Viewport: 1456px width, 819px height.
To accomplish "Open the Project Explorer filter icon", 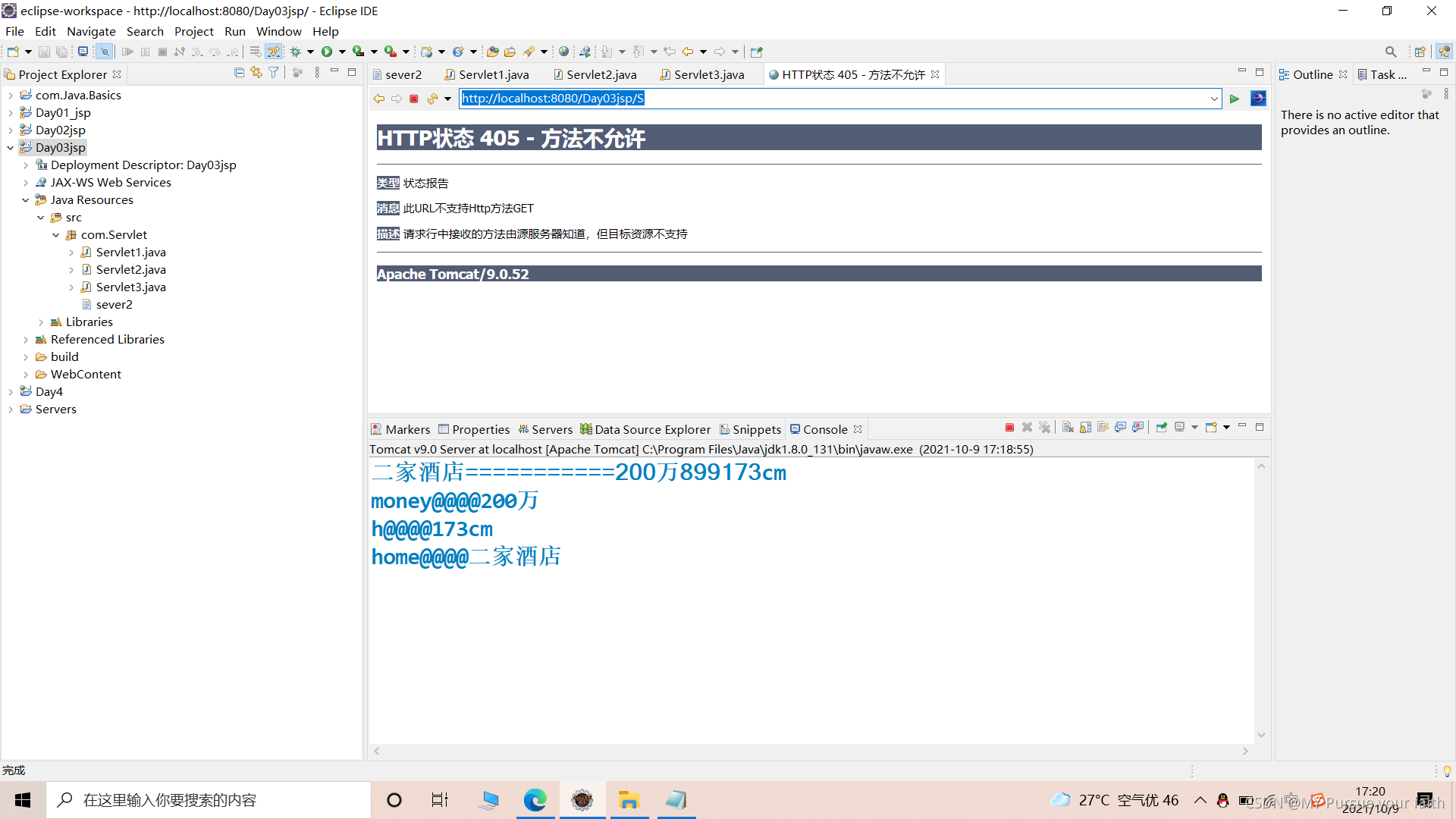I will pos(273,73).
